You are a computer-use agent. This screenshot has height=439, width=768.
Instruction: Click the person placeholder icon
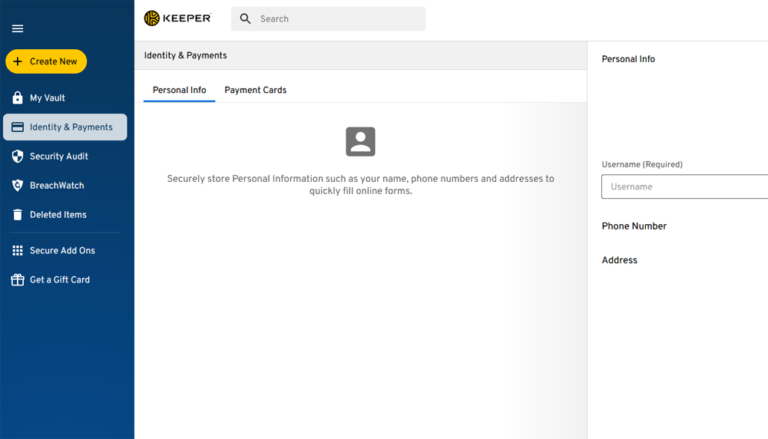360,141
